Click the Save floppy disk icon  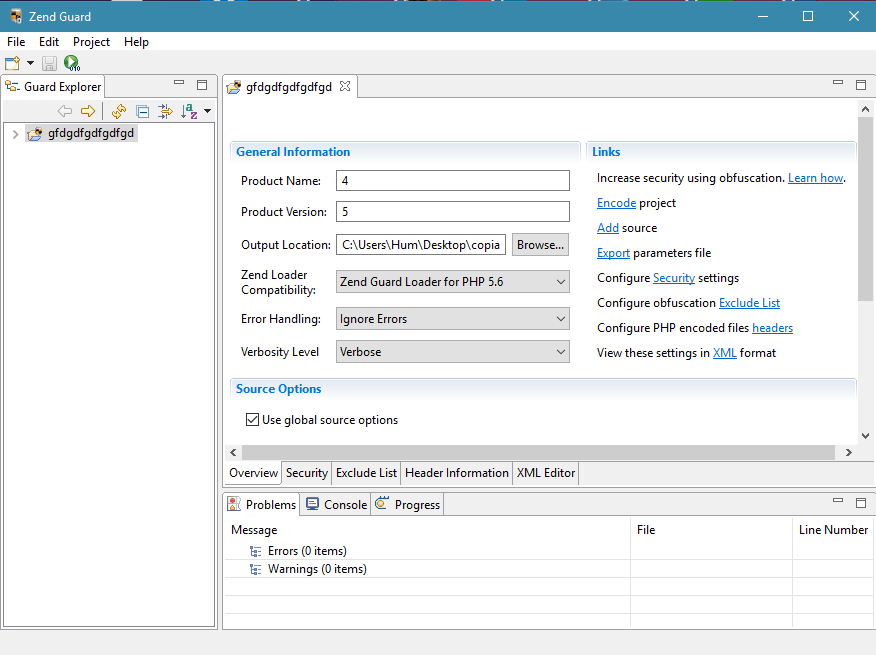point(49,63)
